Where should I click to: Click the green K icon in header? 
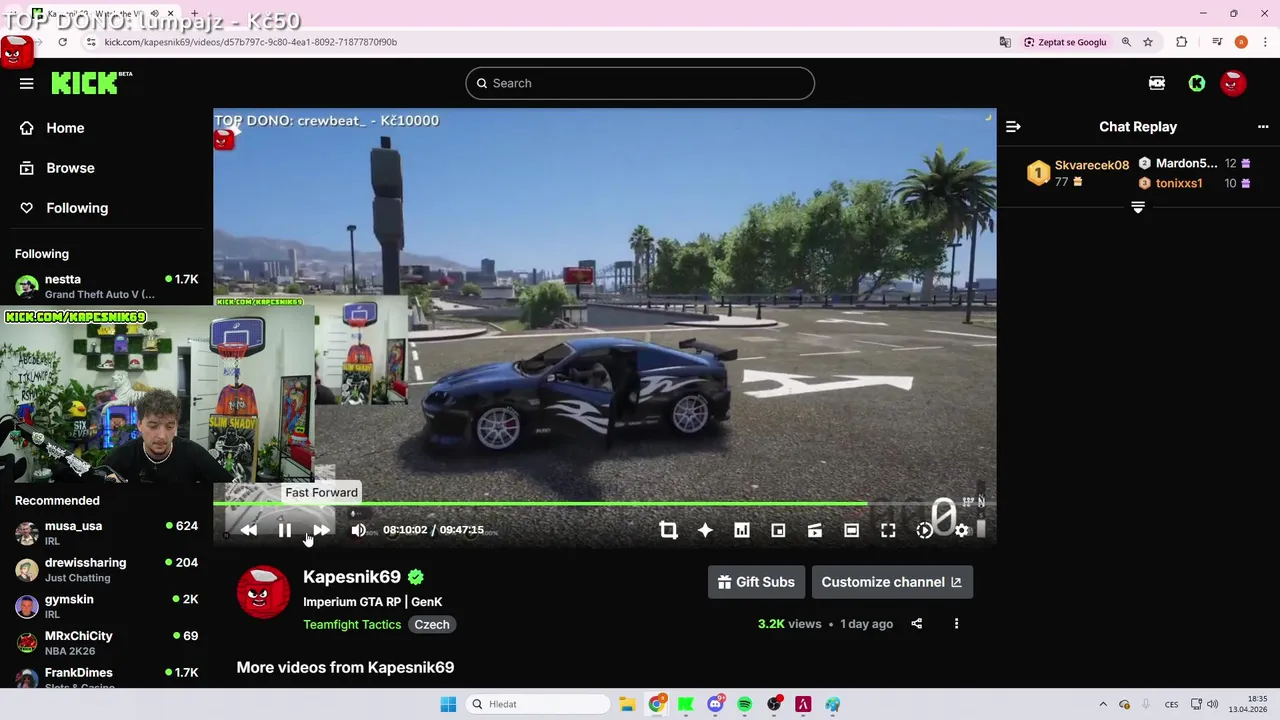(x=1197, y=84)
